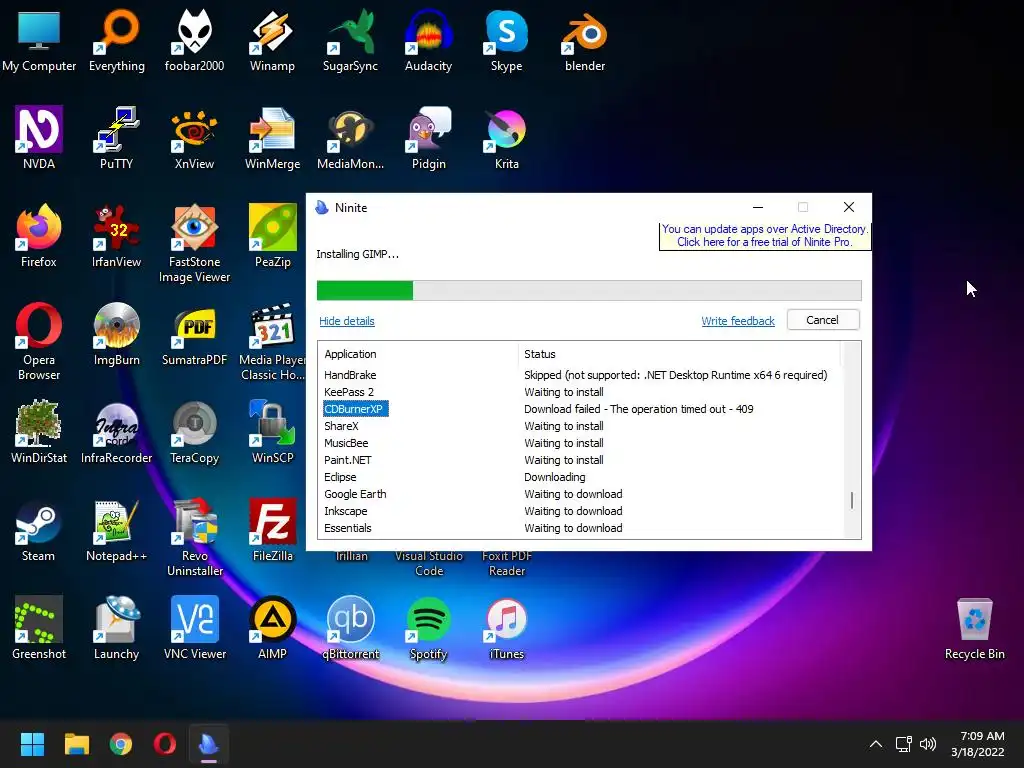Image resolution: width=1024 pixels, height=768 pixels.
Task: Select the Recycle Bin icon
Action: [974, 628]
